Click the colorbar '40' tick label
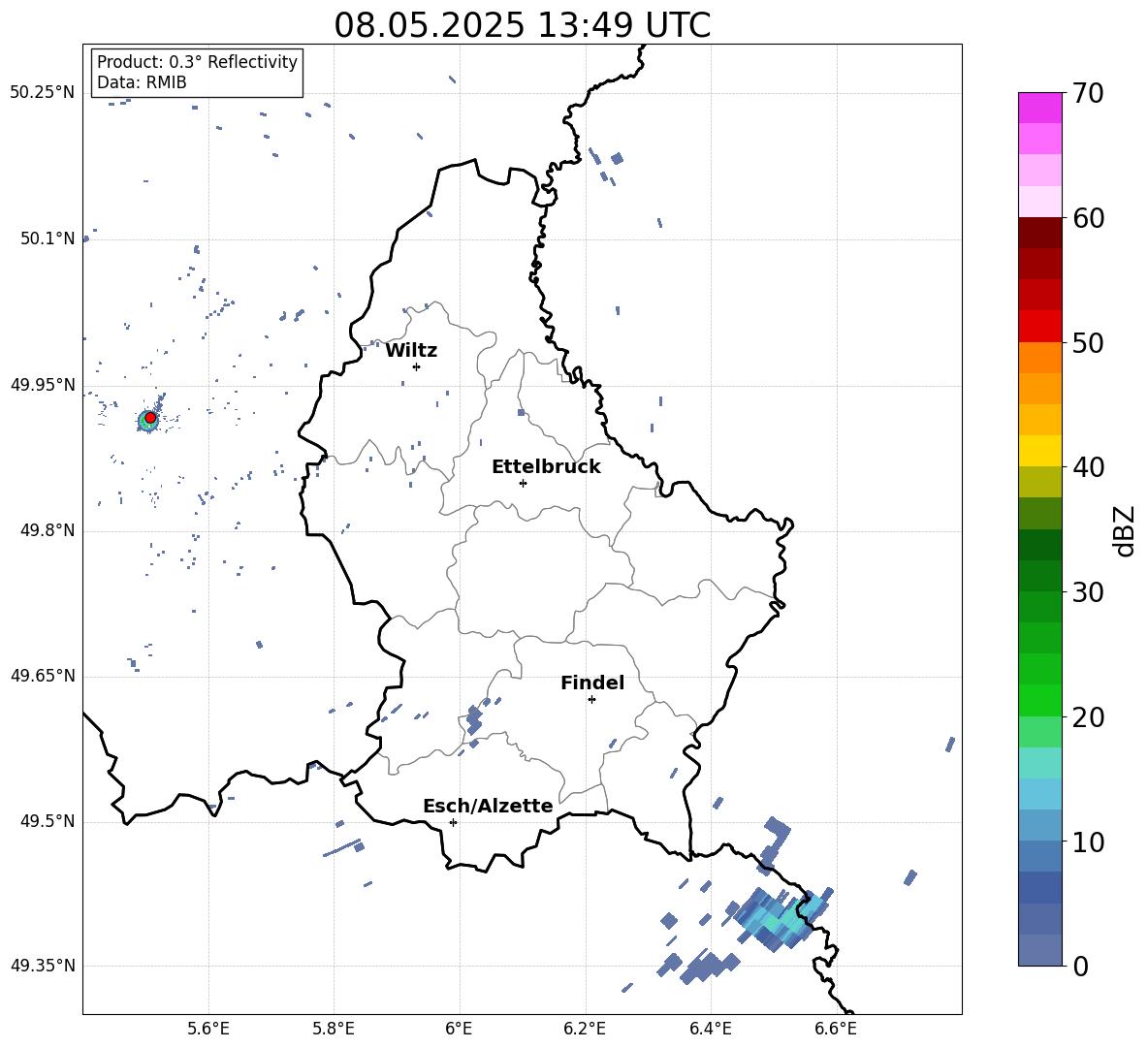The image size is (1148, 1048). (x=1088, y=467)
